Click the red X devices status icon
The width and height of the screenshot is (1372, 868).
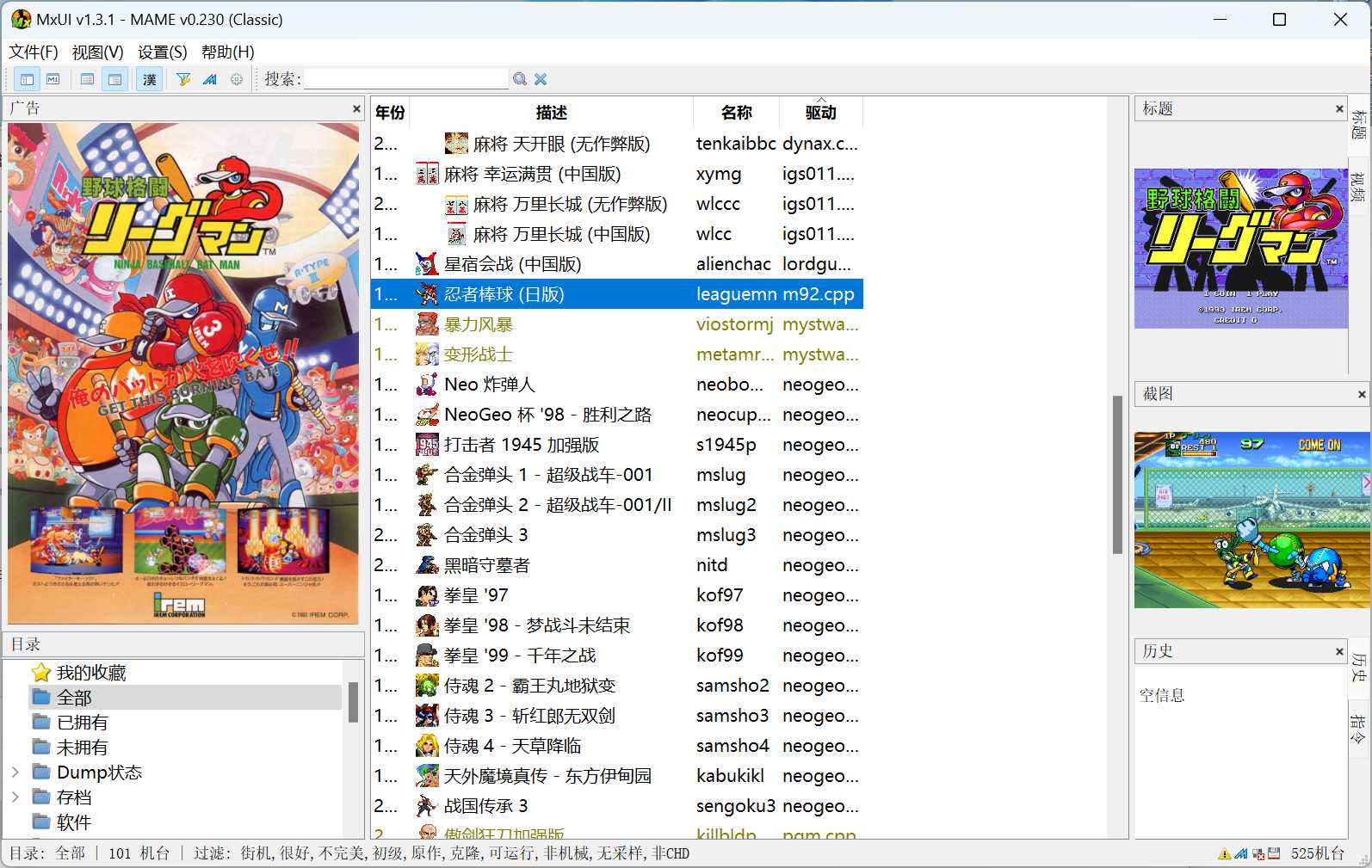[x=1258, y=853]
